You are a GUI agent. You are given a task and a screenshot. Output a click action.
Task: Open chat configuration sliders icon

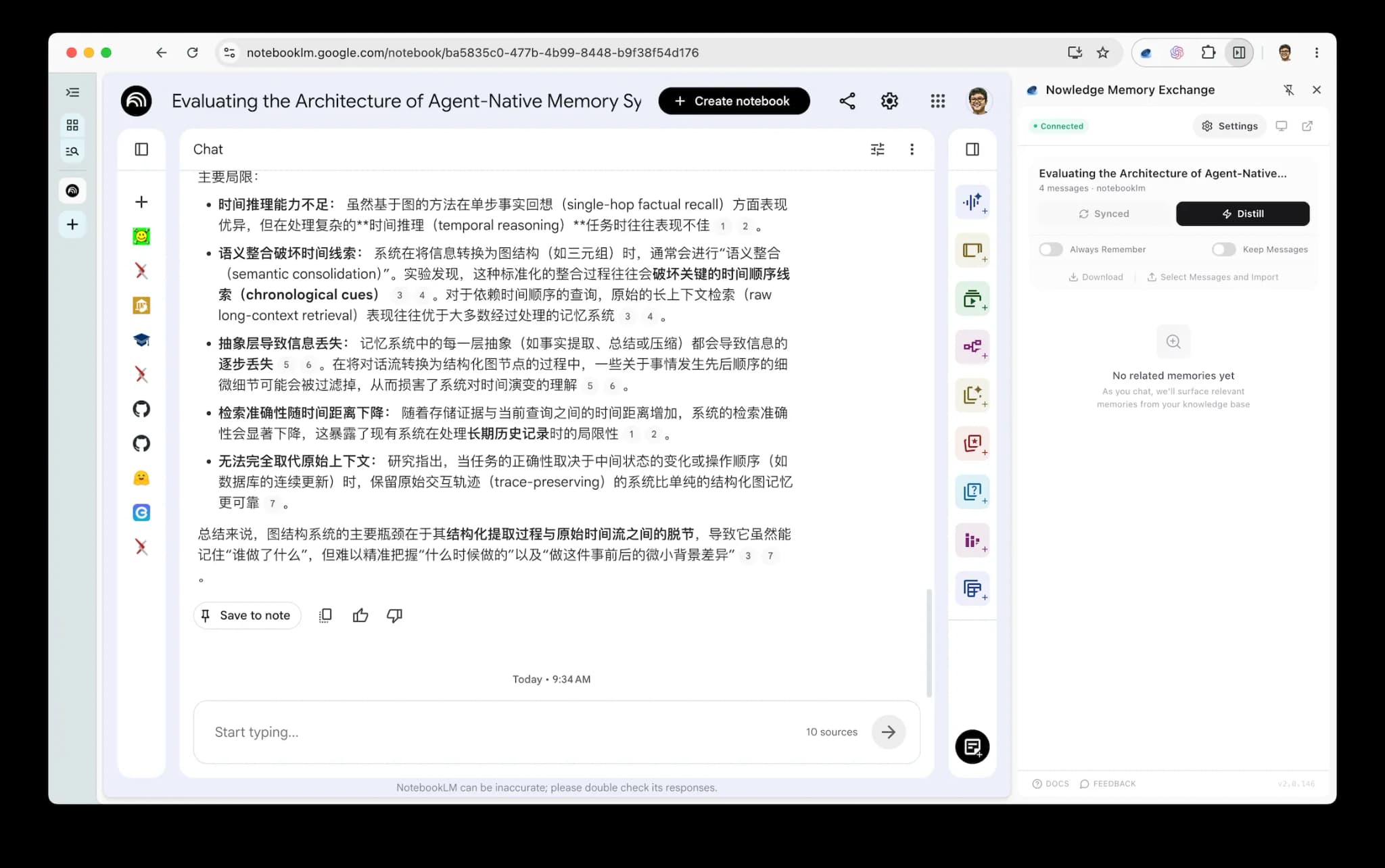coord(877,149)
